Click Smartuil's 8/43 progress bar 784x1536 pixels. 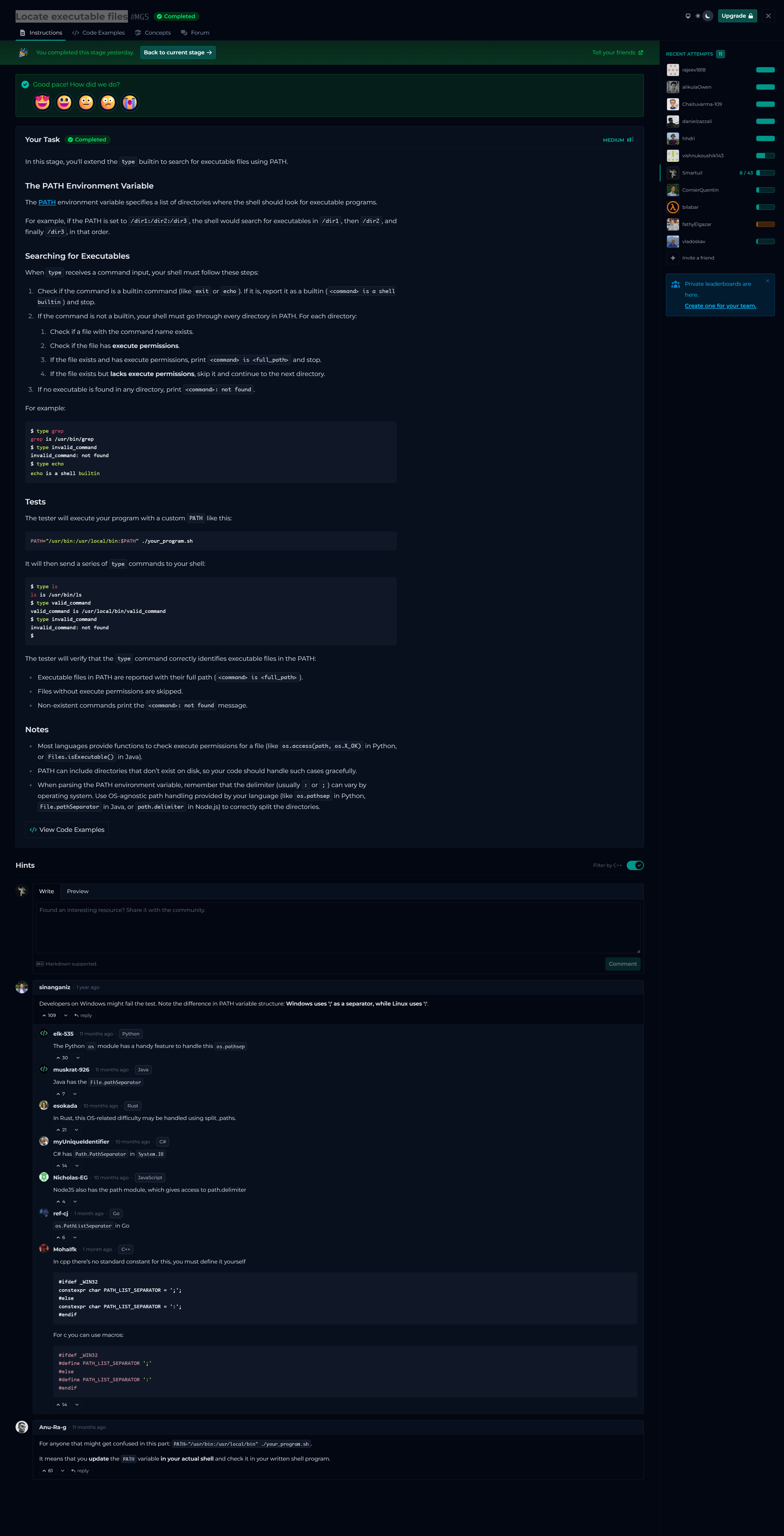[x=765, y=173]
